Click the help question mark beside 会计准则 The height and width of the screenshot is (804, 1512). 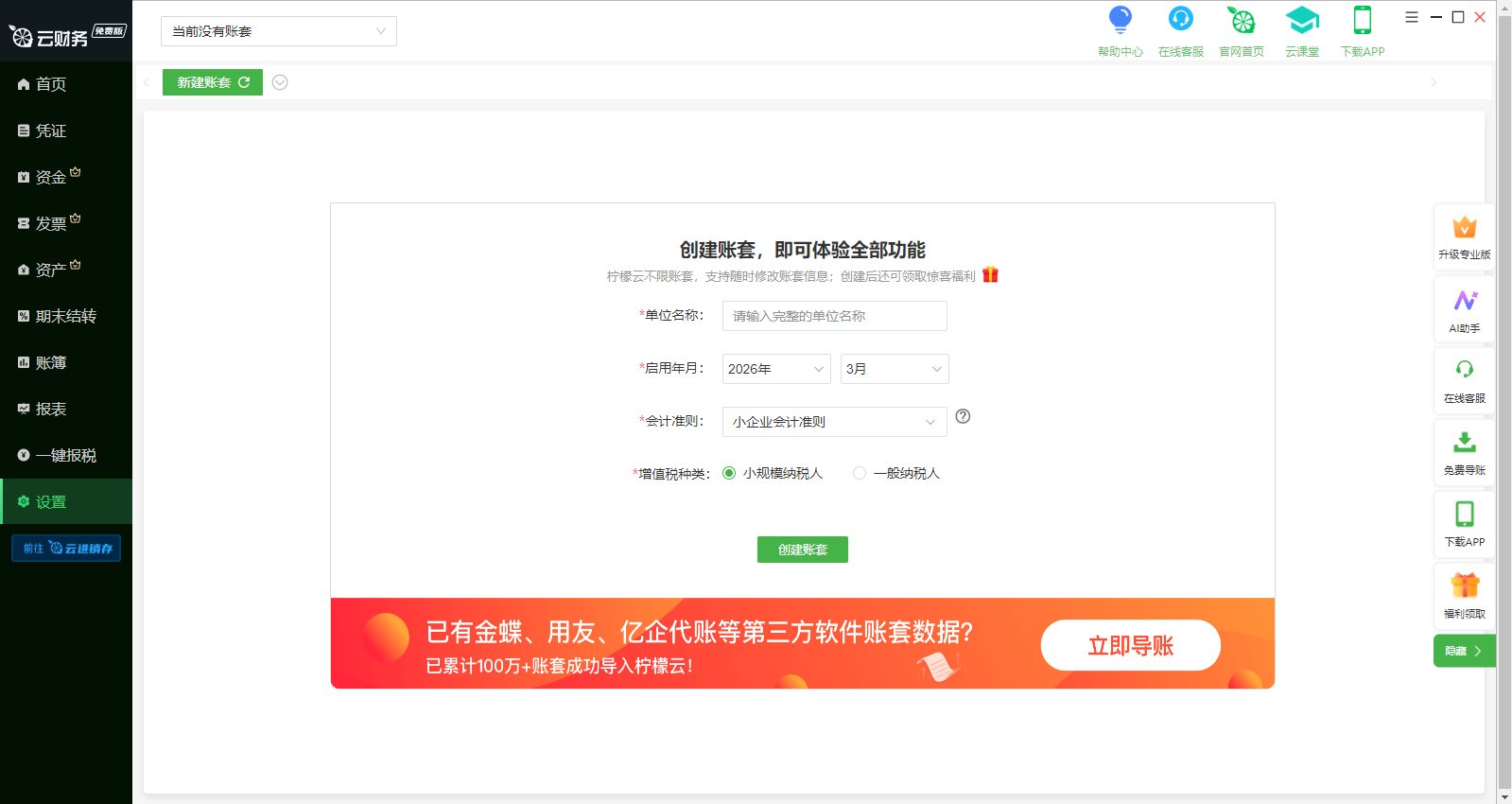tap(963, 416)
